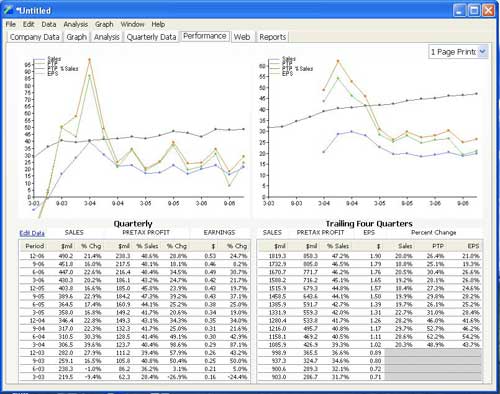The width and height of the screenshot is (500, 394).
Task: Close the Untitled window
Action: 488,10
